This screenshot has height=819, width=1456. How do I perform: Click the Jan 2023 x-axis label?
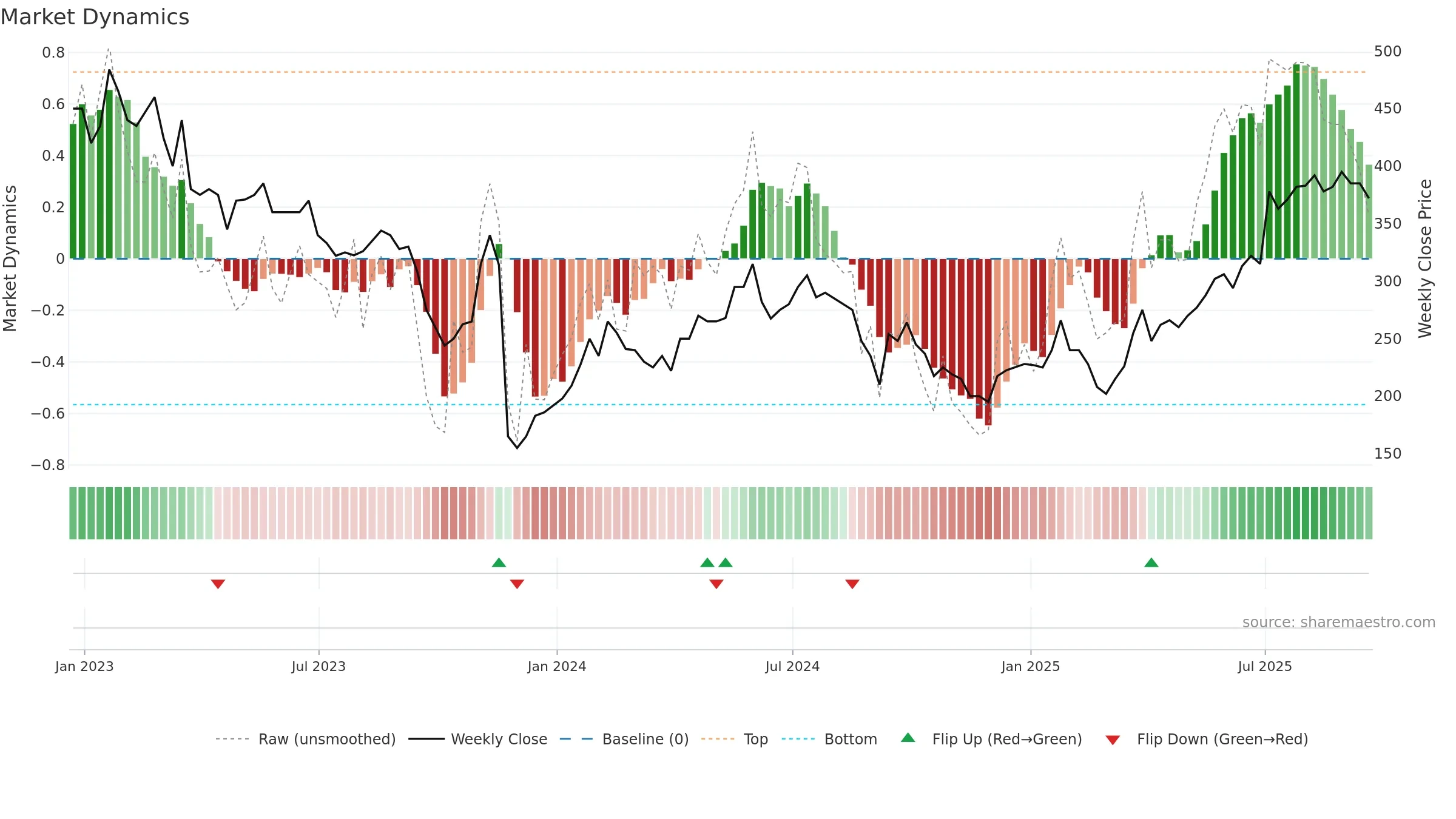coord(84,666)
